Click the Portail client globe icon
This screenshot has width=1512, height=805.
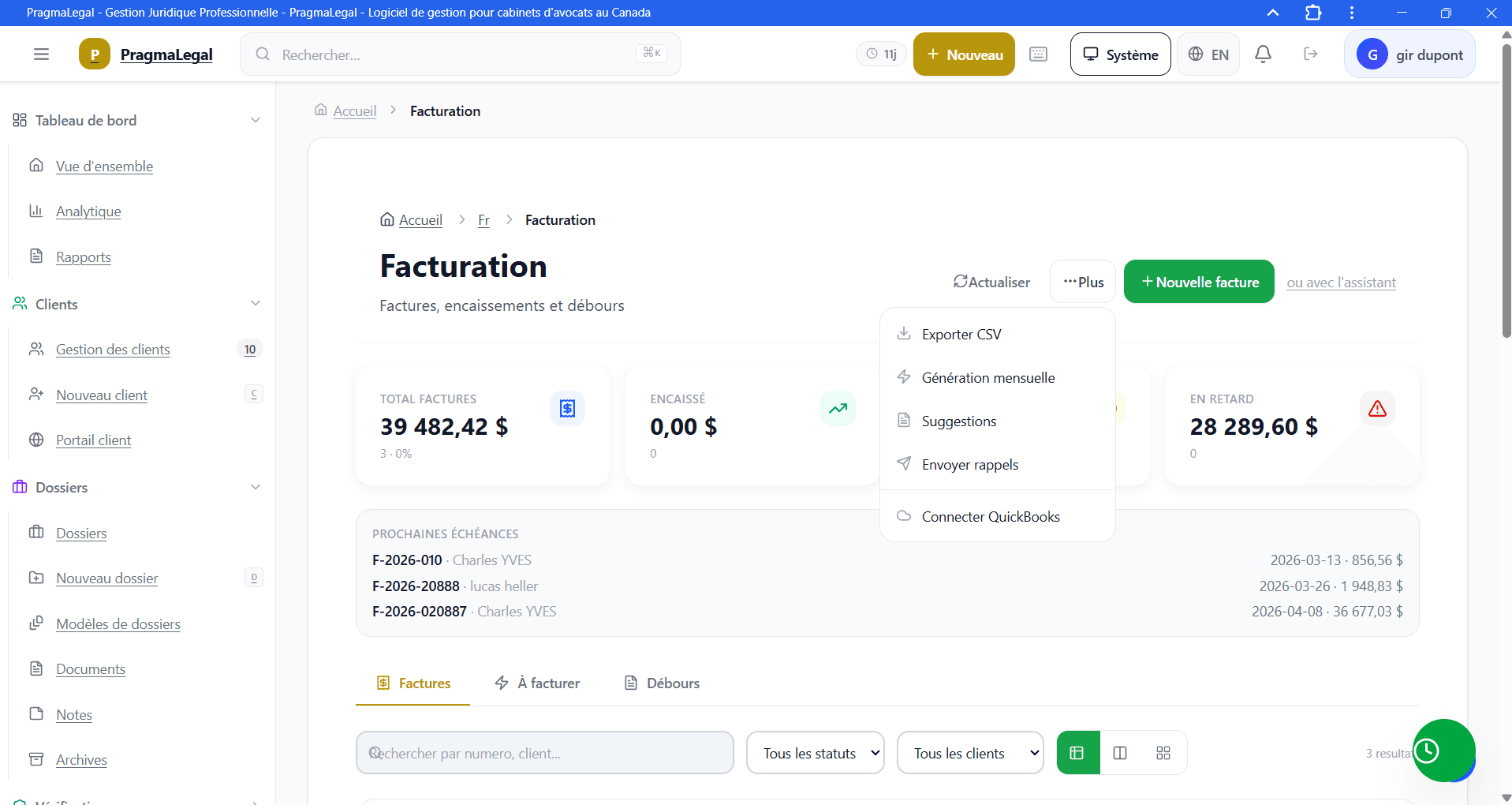pyautogui.click(x=36, y=440)
